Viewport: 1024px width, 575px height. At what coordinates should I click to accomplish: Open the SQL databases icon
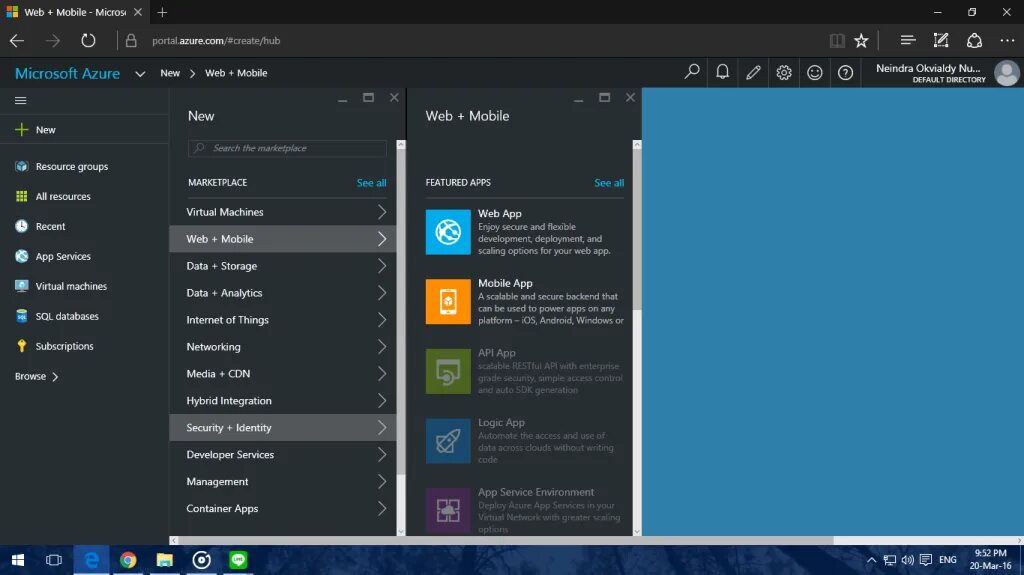click(22, 316)
